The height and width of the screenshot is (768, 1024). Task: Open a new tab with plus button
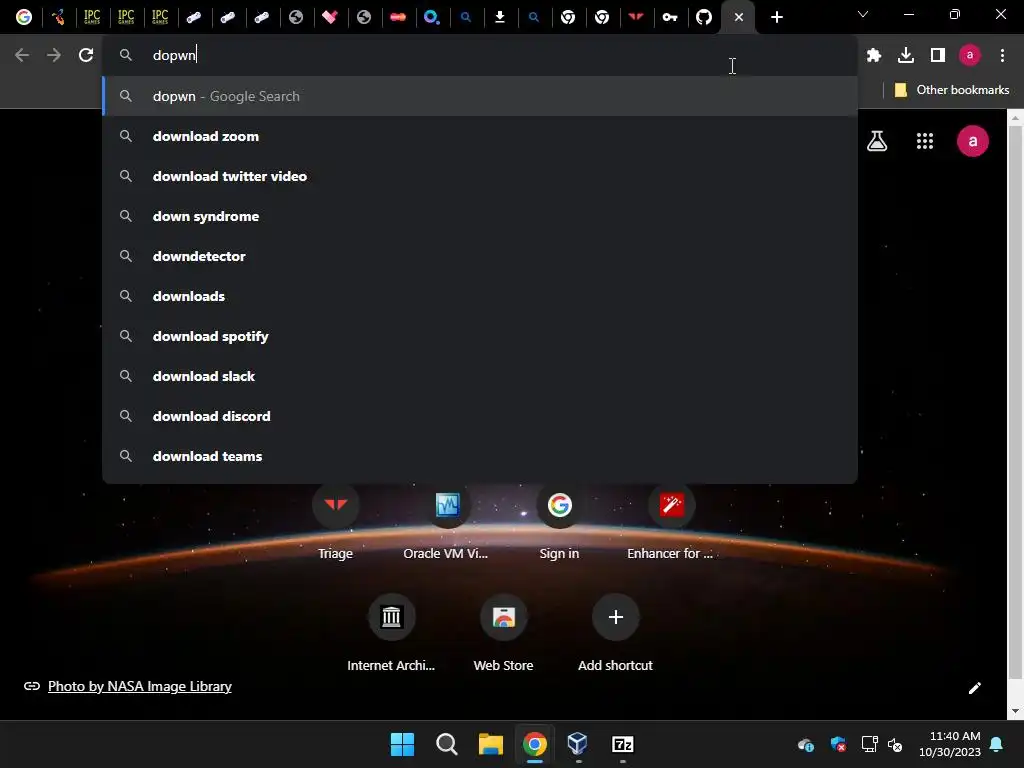pyautogui.click(x=776, y=17)
